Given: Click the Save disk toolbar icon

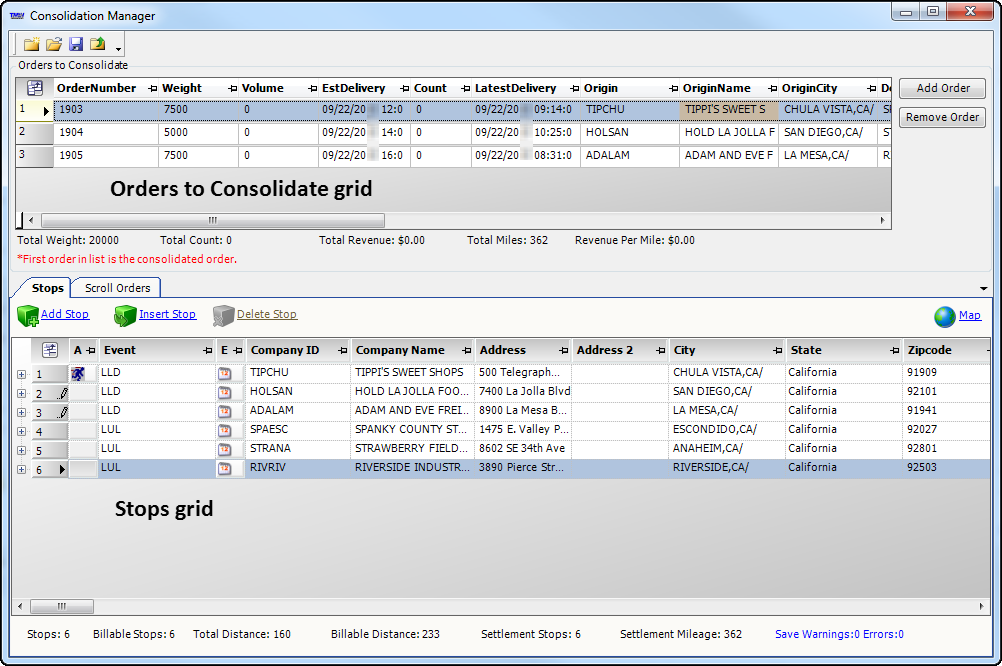Looking at the screenshot, I should pos(76,44).
